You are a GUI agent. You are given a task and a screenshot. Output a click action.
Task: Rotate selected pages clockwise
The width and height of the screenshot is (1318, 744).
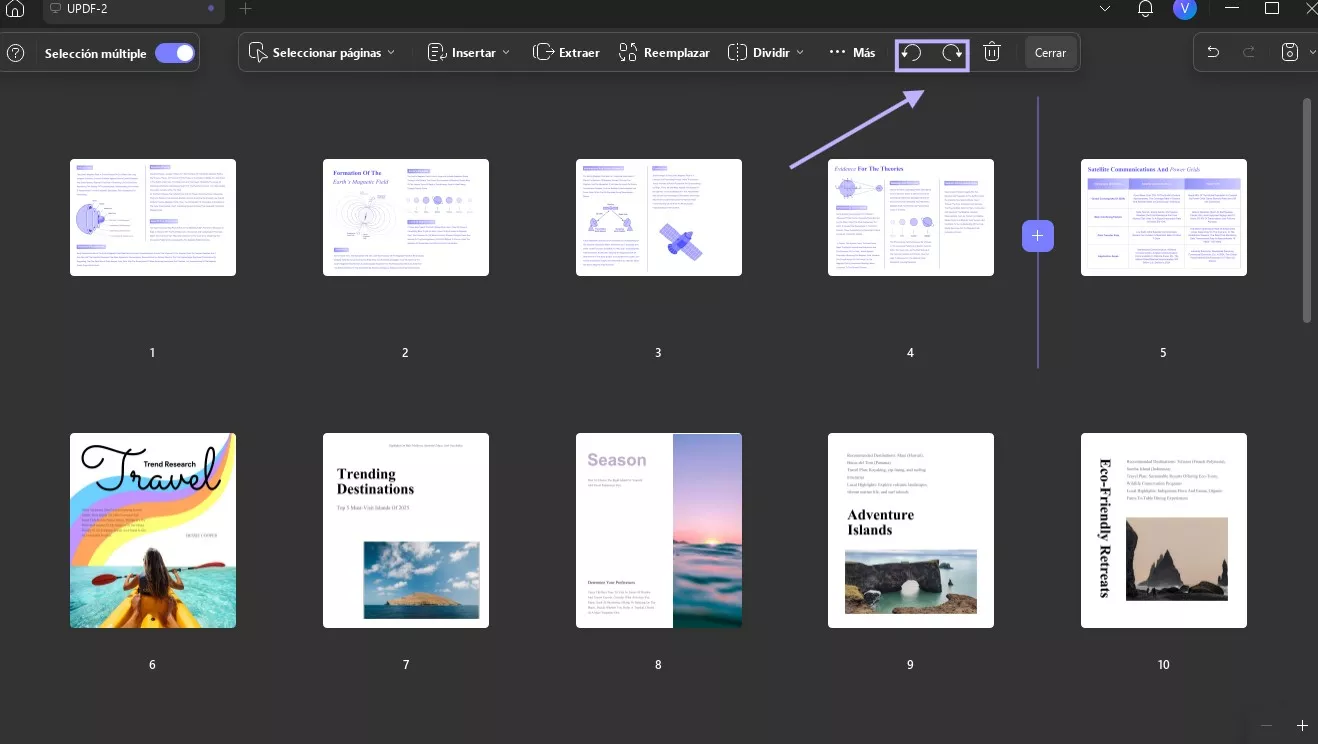(952, 53)
